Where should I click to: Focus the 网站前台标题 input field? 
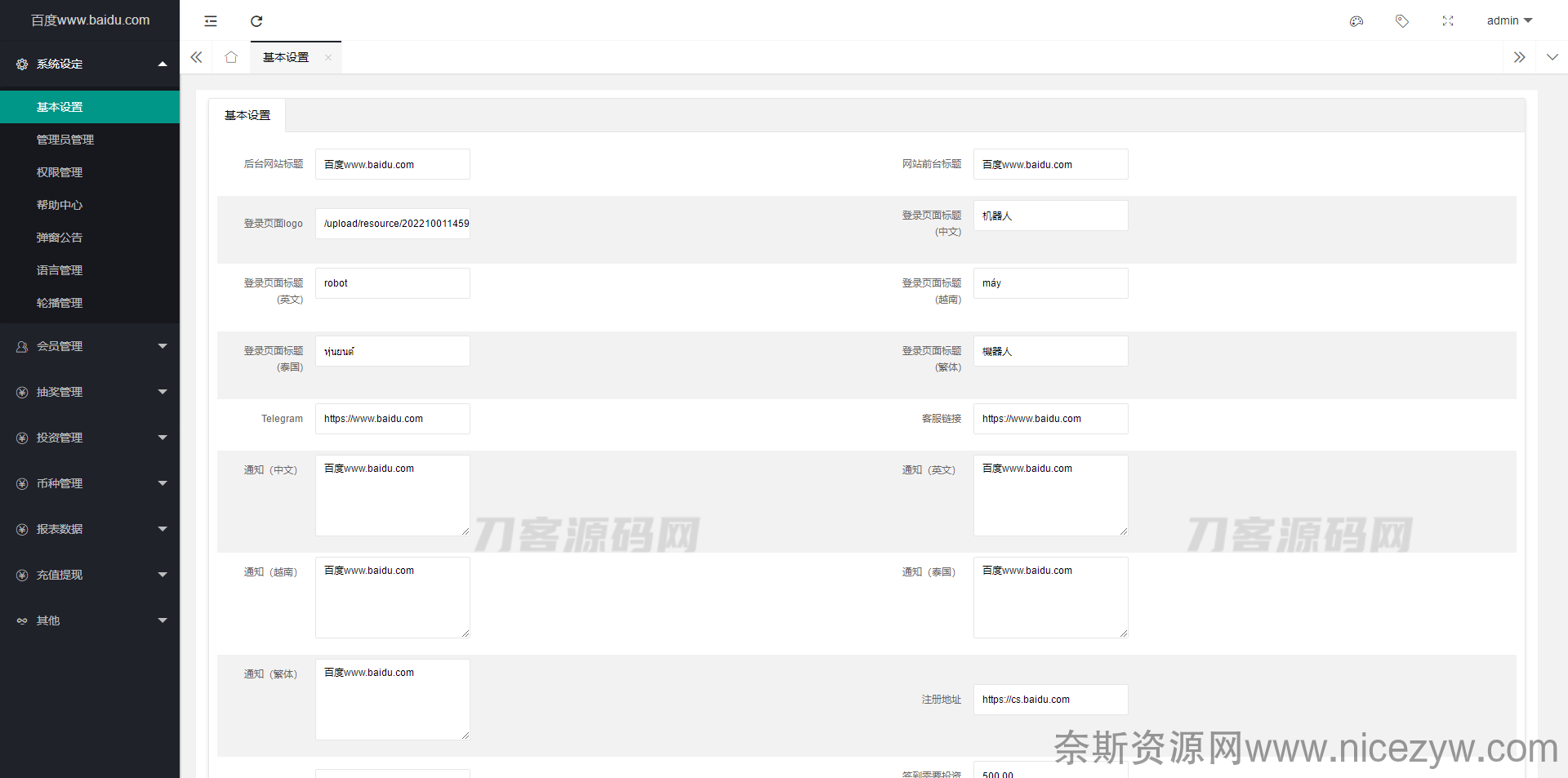pos(1051,164)
